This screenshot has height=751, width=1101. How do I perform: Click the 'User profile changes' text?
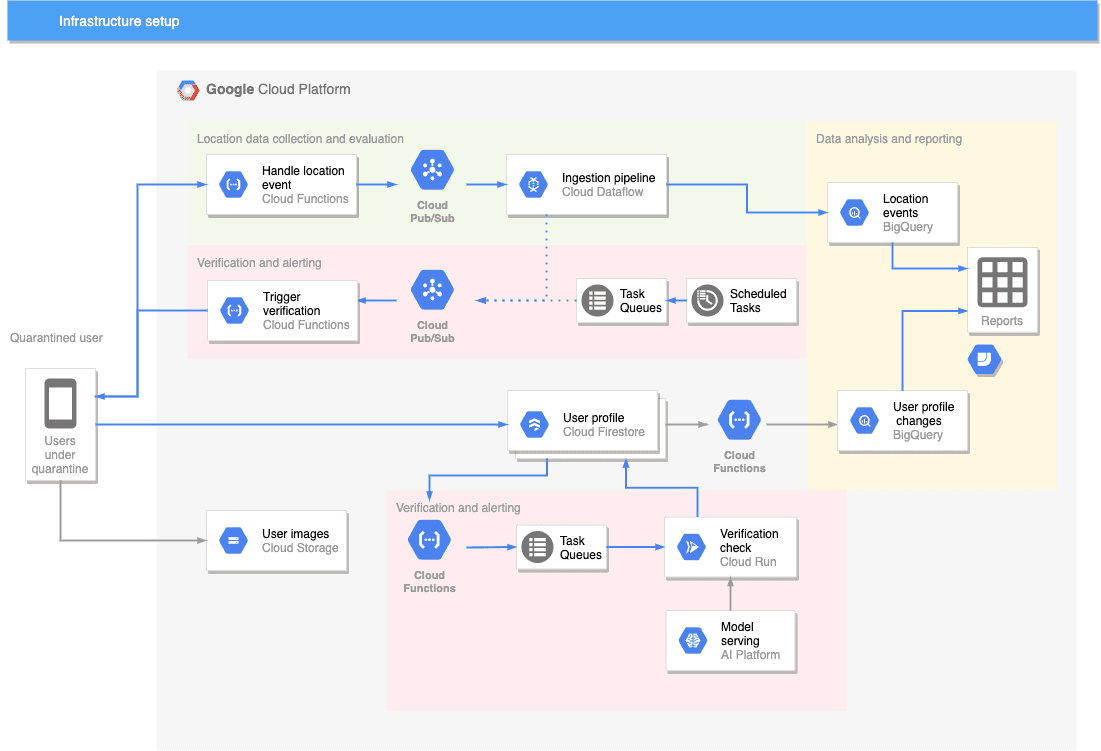(x=923, y=413)
